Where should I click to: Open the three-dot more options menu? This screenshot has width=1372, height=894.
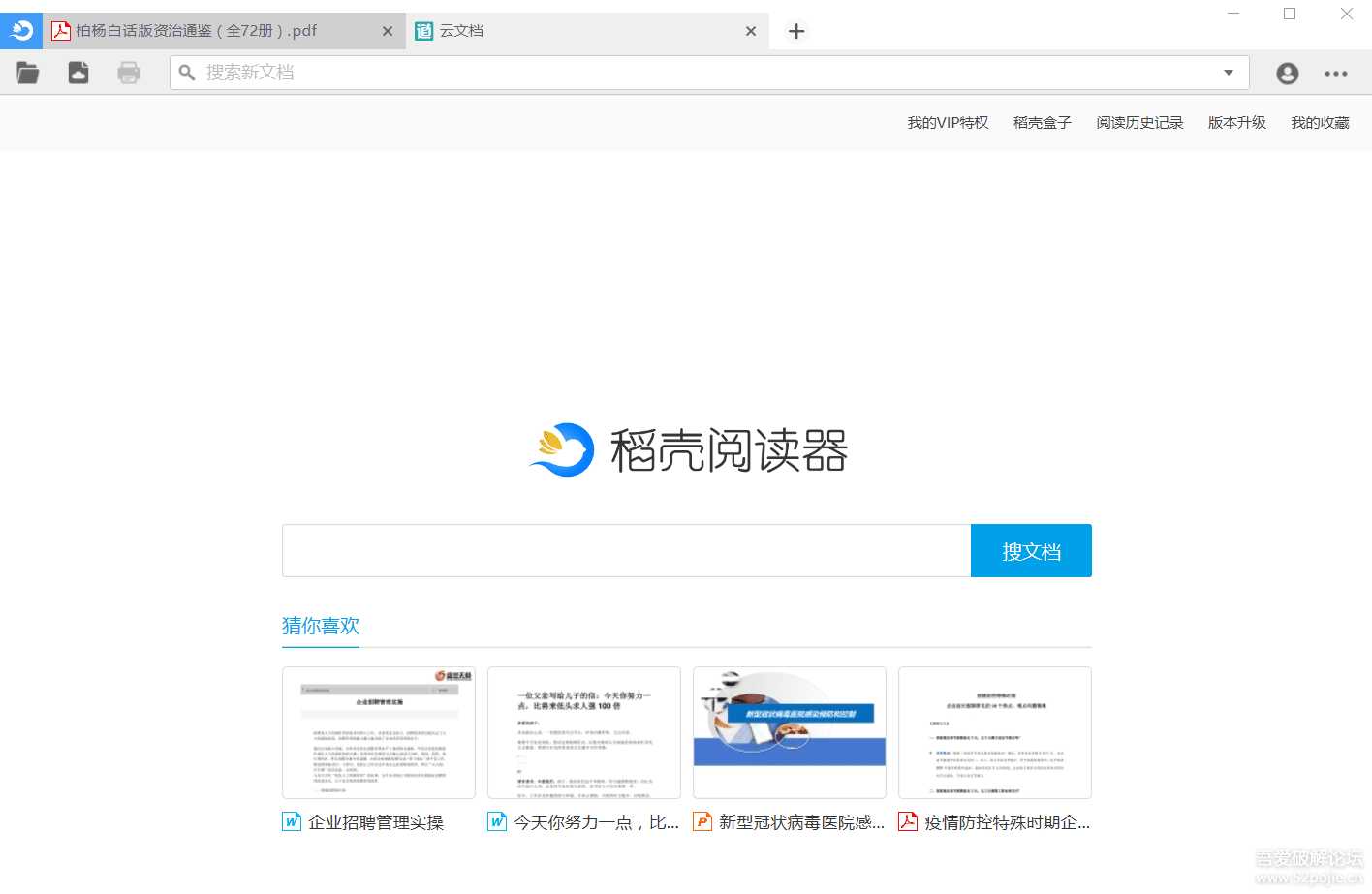point(1336,74)
